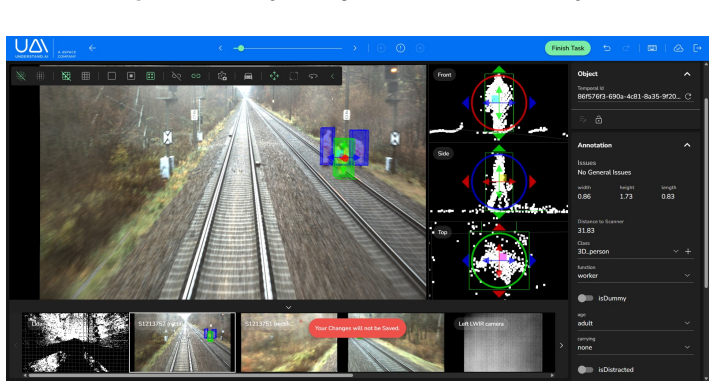The width and height of the screenshot is (715, 387).
Task: Click the exit task icon
Action: pyautogui.click(x=697, y=48)
